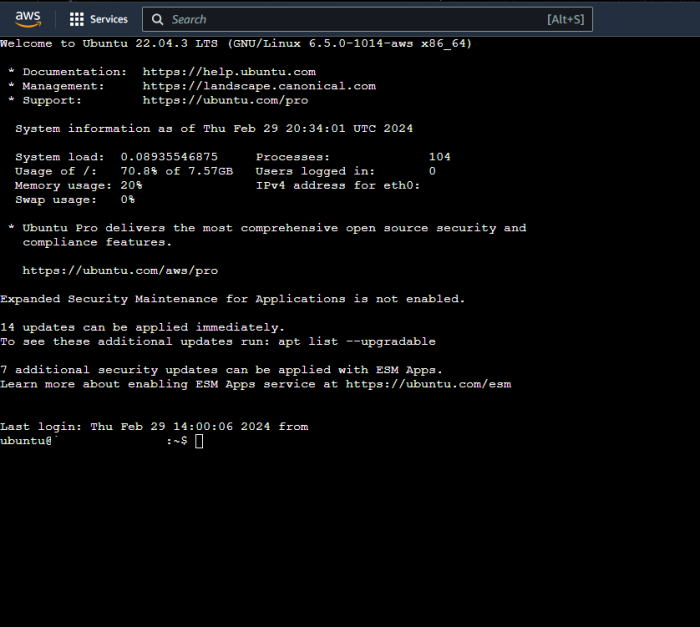Image resolution: width=700 pixels, height=627 pixels.
Task: Click the https://help.ubuntu.com URL
Action: tap(229, 71)
